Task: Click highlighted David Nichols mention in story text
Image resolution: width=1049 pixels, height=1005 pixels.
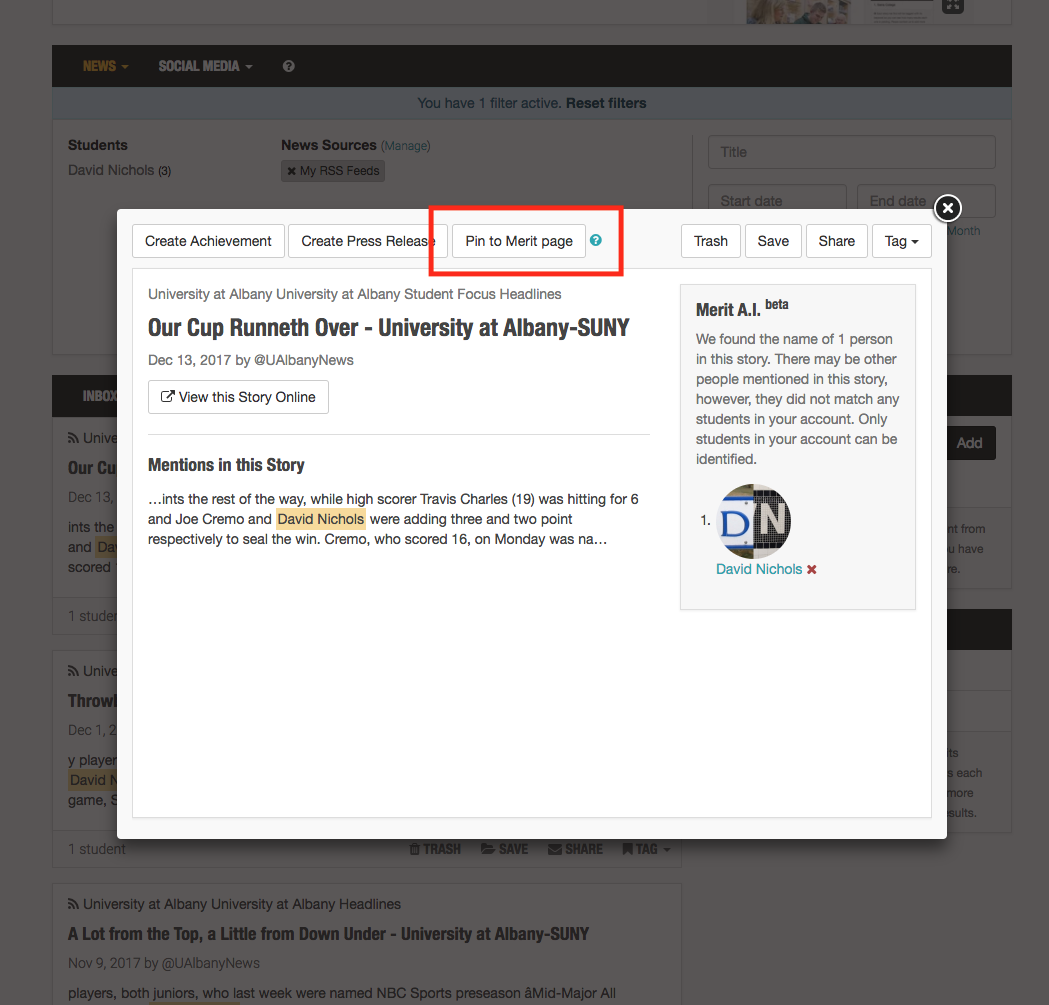Action: (320, 519)
